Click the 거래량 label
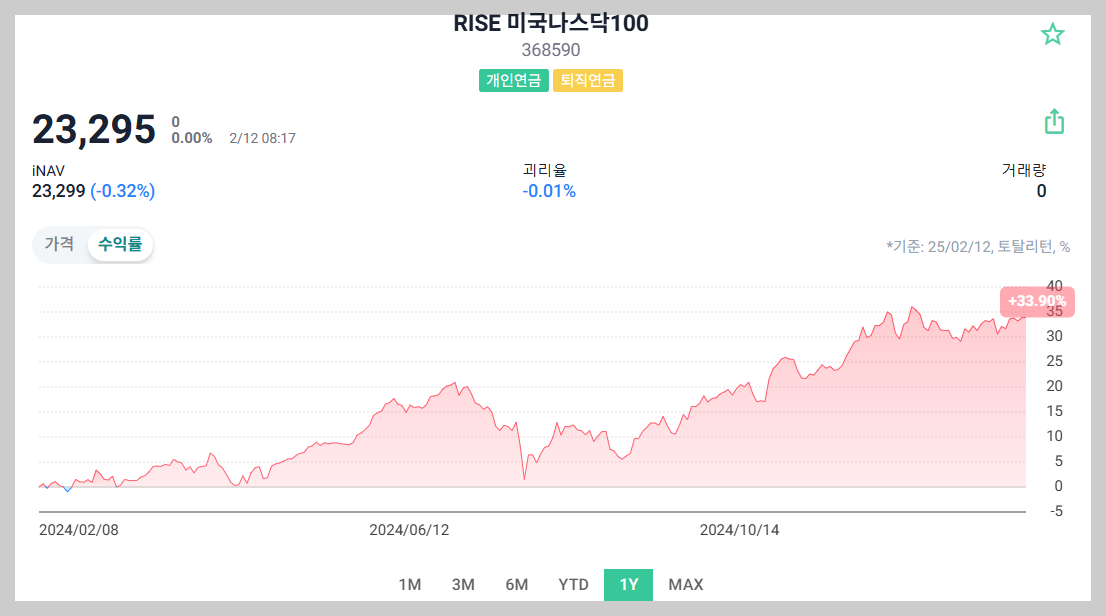1106x616 pixels. pos(1023,170)
